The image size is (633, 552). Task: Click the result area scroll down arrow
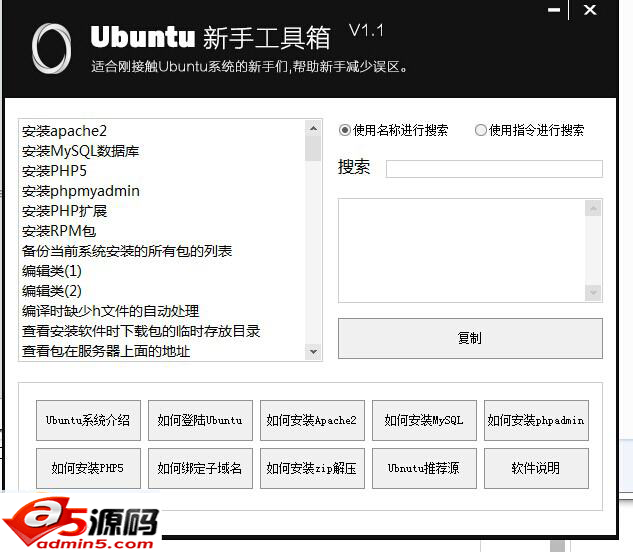[593, 292]
